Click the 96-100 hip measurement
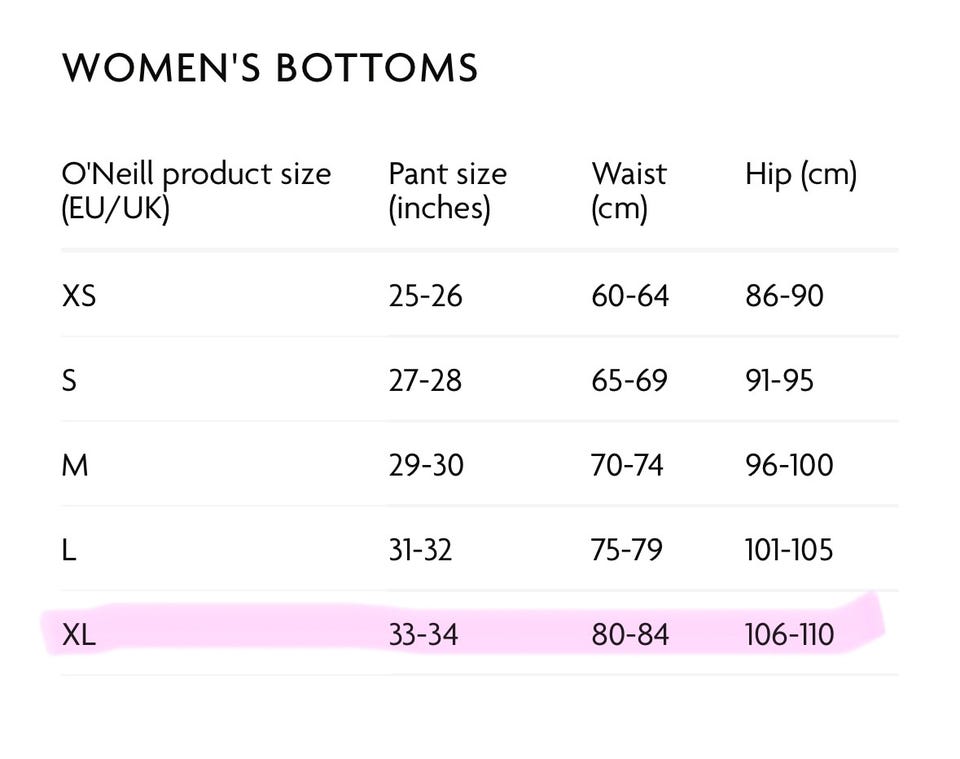 click(788, 465)
